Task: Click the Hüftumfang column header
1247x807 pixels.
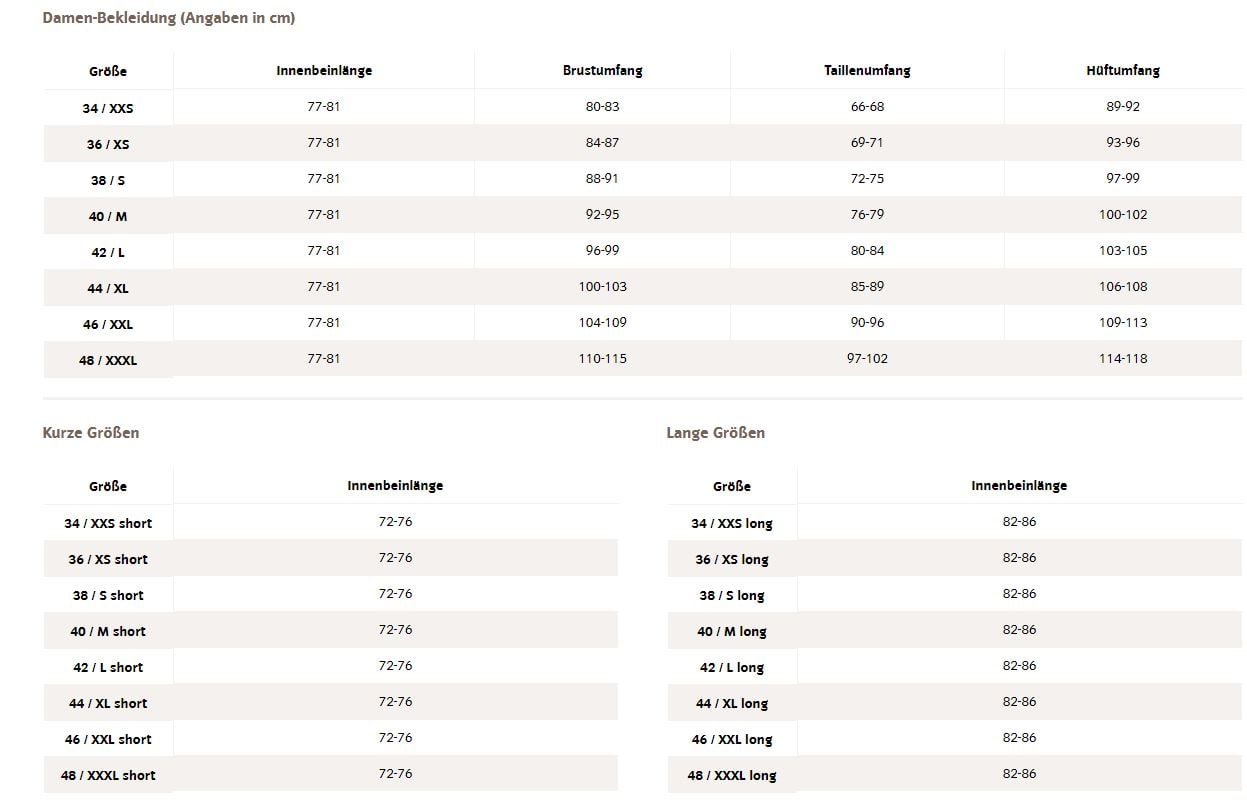Action: point(1123,71)
